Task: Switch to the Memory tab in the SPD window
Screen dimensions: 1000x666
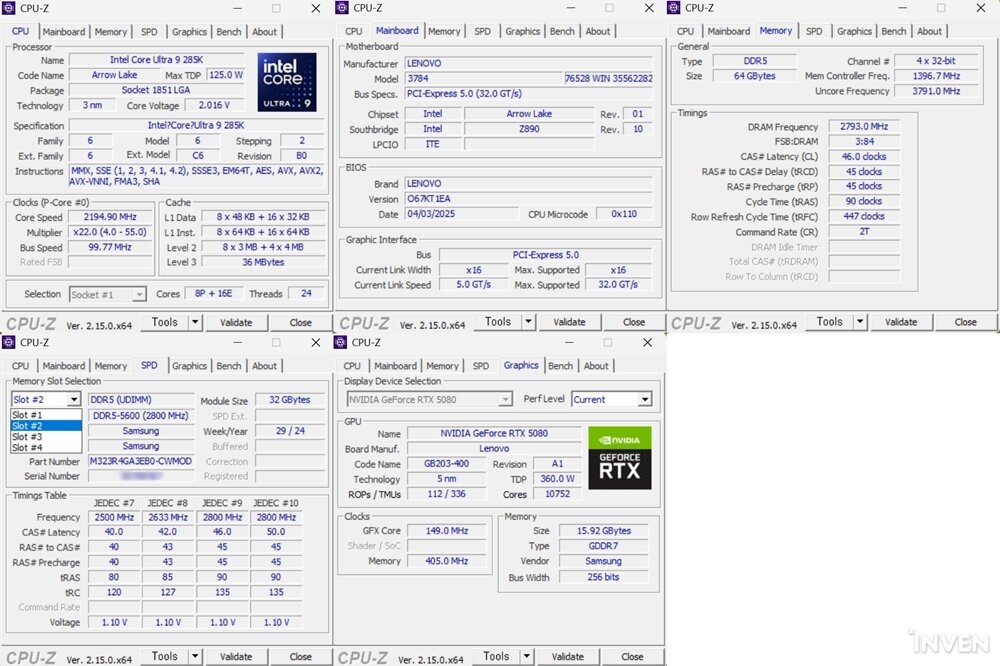Action: (x=111, y=366)
